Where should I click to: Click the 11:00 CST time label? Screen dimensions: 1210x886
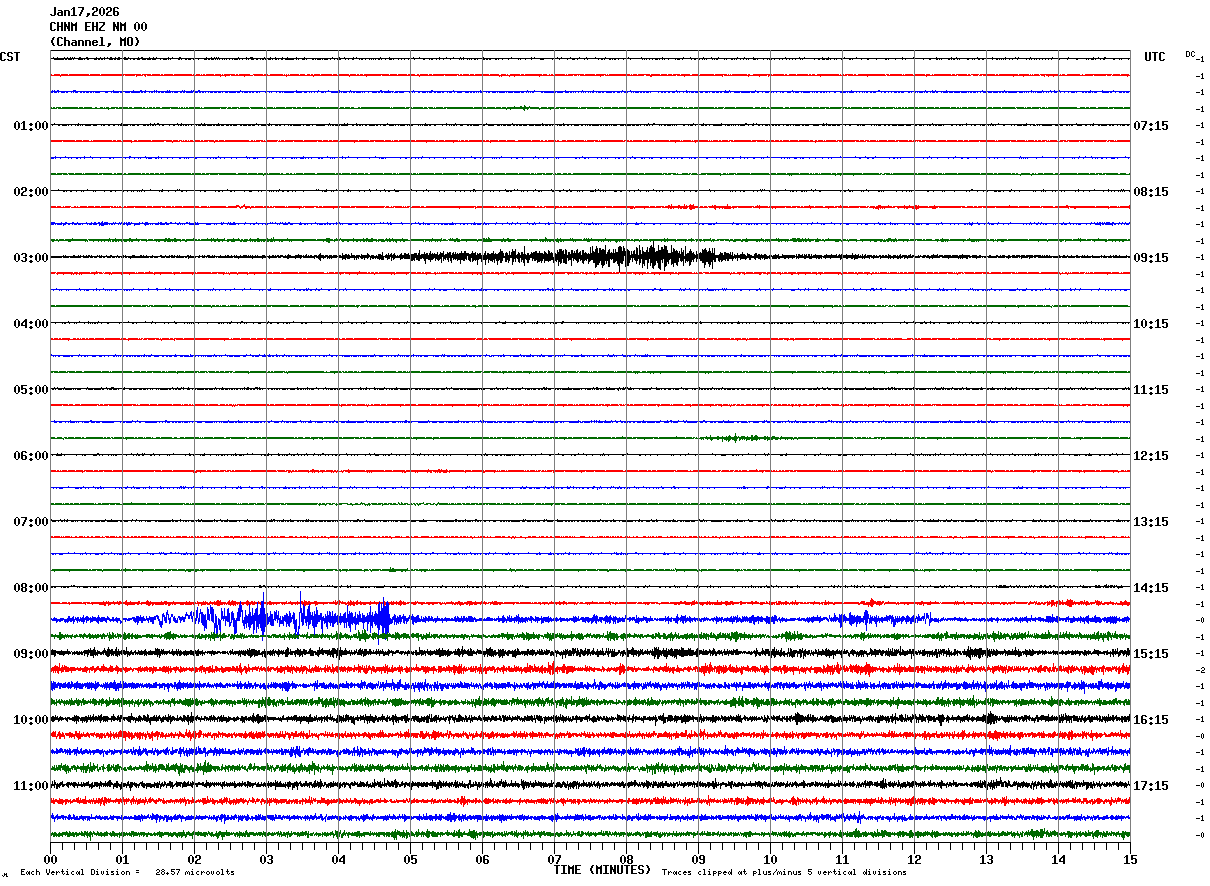click(x=30, y=786)
